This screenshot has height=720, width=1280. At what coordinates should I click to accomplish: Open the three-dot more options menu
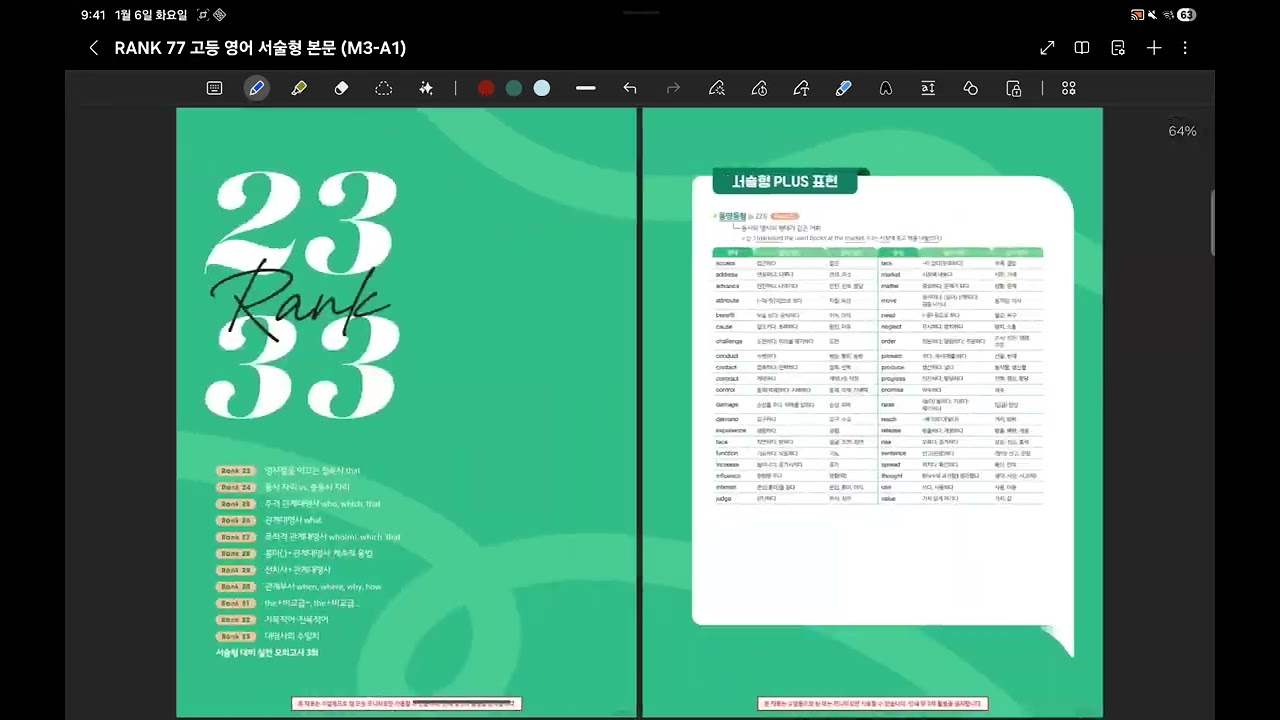[x=1185, y=48]
